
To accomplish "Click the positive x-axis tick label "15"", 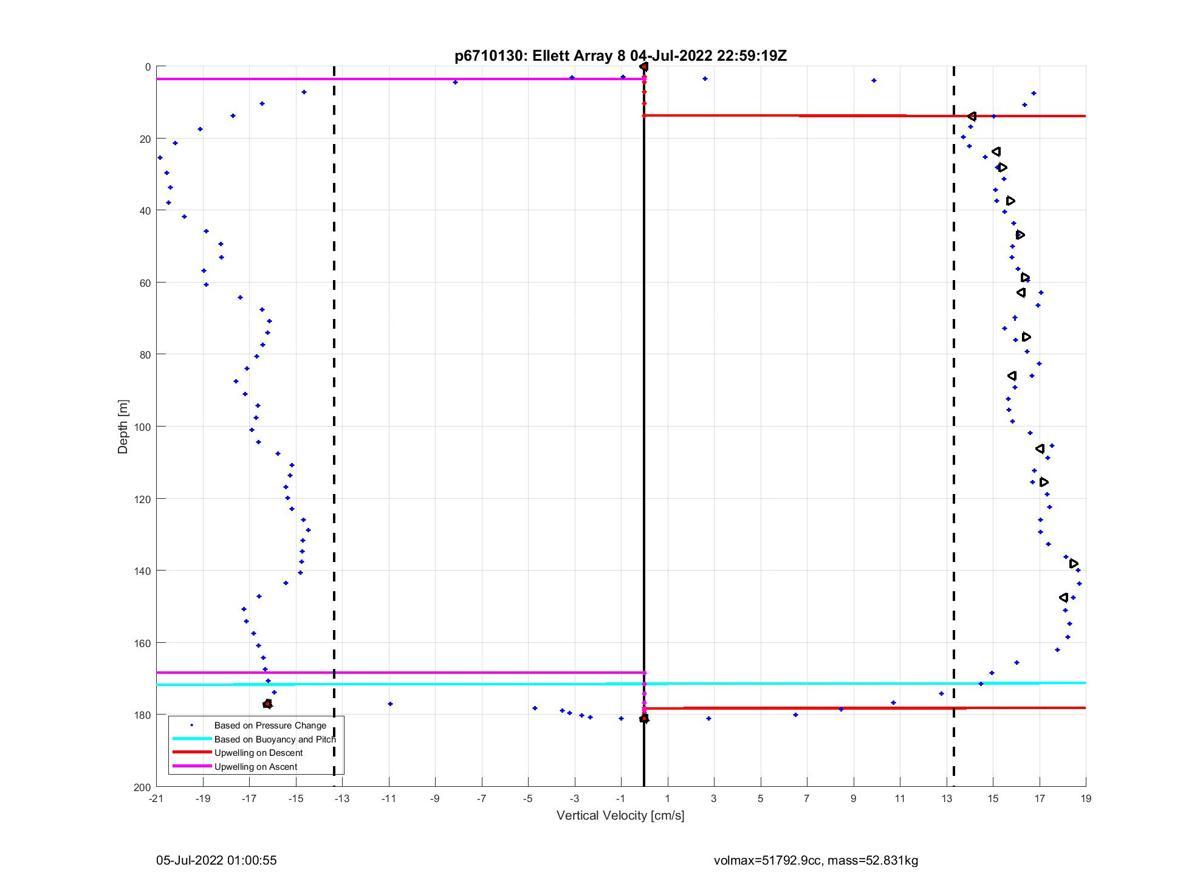I will coord(993,799).
